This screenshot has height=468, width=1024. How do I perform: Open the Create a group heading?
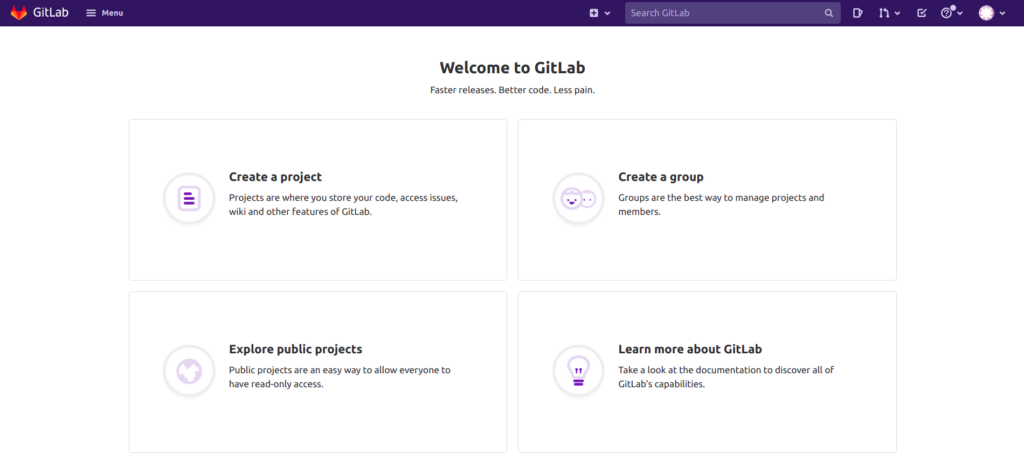(661, 177)
